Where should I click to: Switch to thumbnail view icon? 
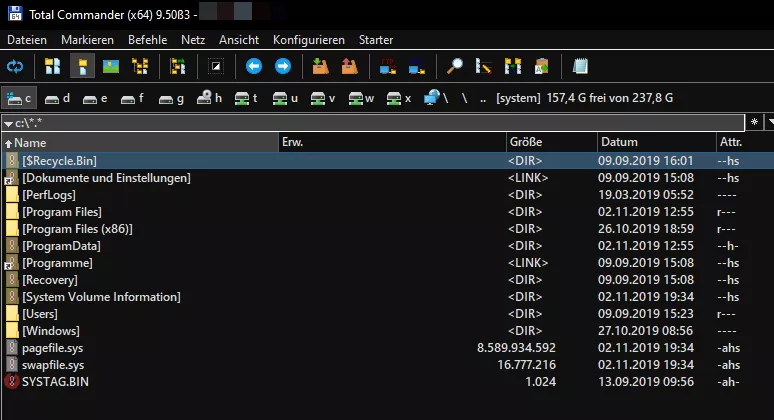click(111, 66)
